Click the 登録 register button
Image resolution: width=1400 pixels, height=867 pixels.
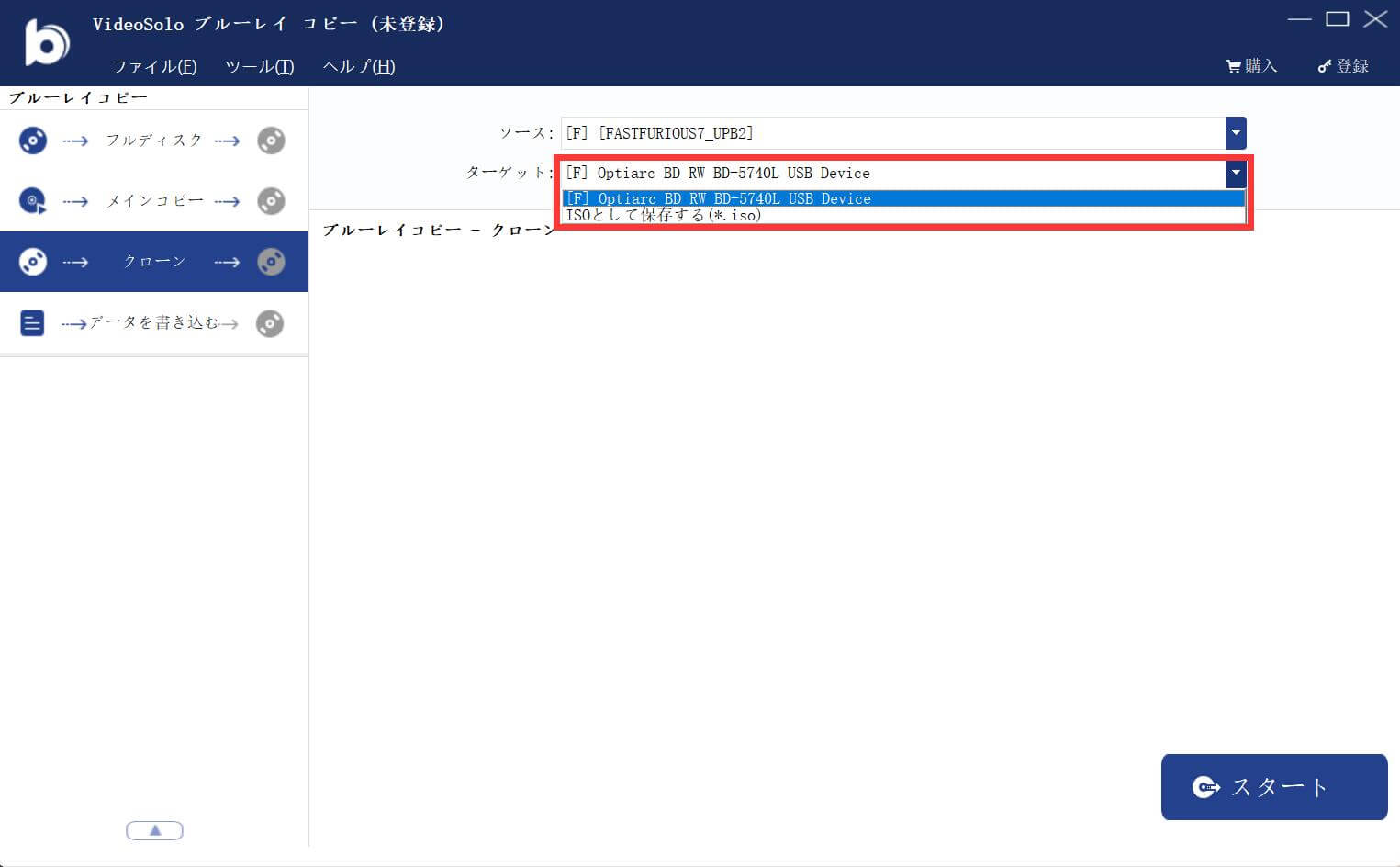coord(1343,66)
